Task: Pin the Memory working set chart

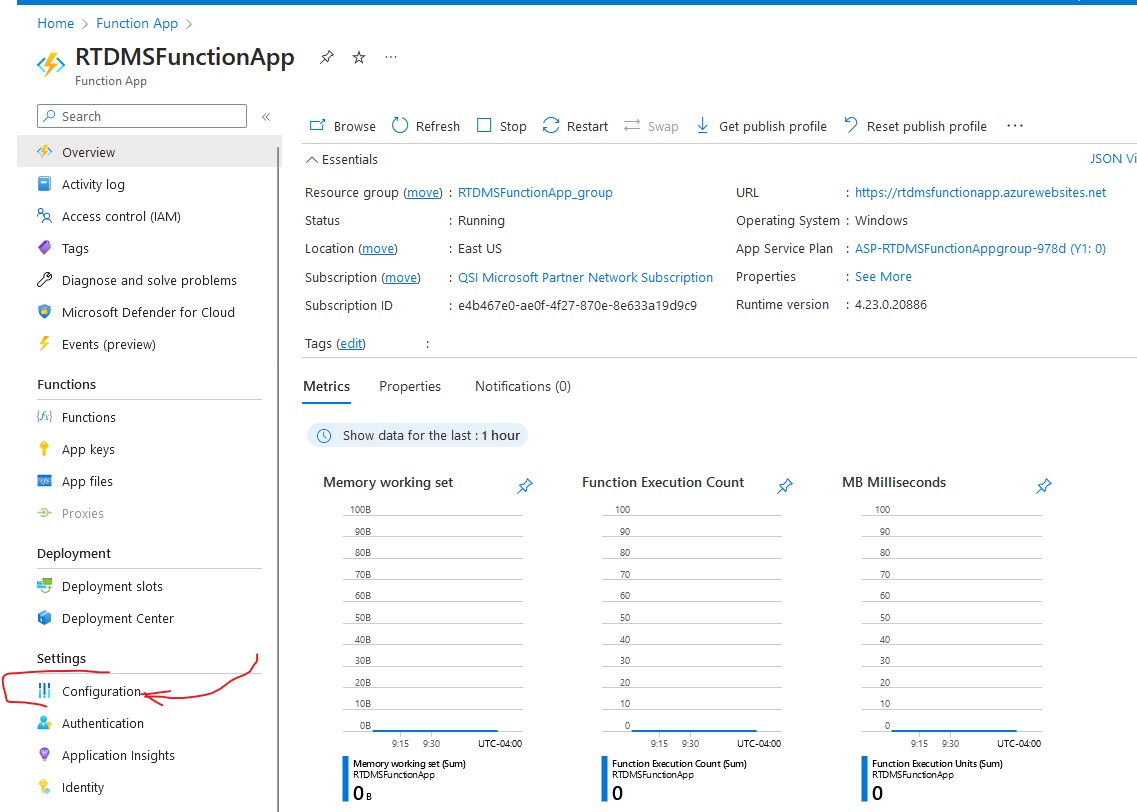Action: pyautogui.click(x=525, y=486)
